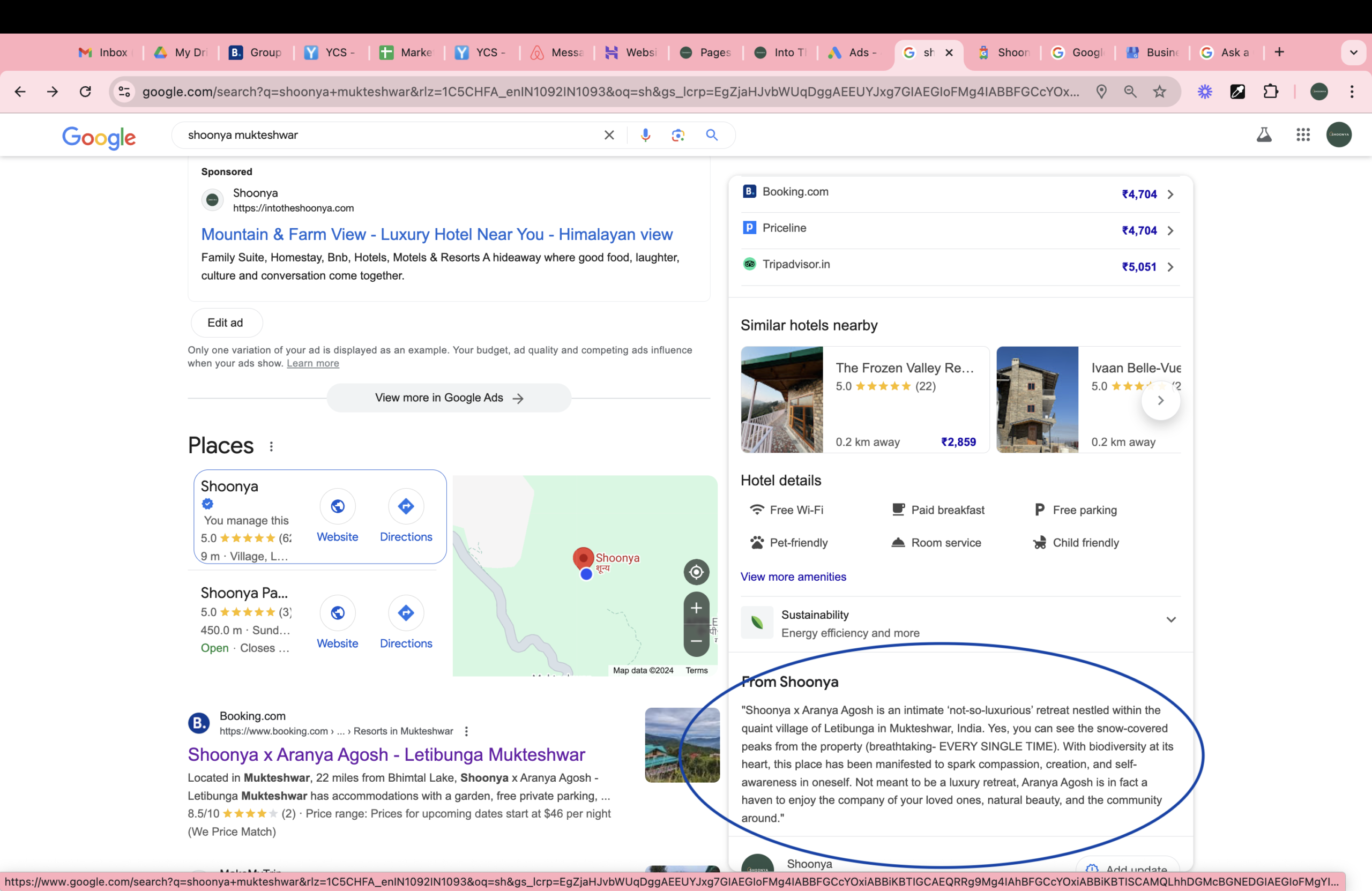Open Chrome extensions puzzle icon
1372x891 pixels.
[x=1271, y=92]
